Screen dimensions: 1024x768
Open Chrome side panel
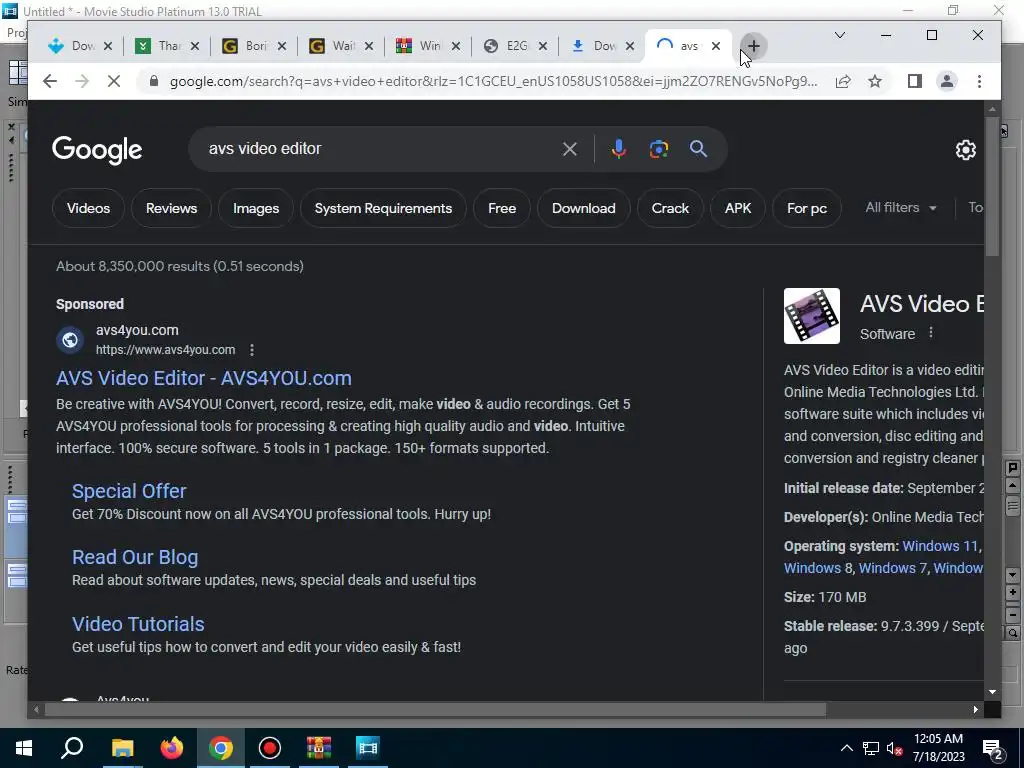tap(914, 81)
